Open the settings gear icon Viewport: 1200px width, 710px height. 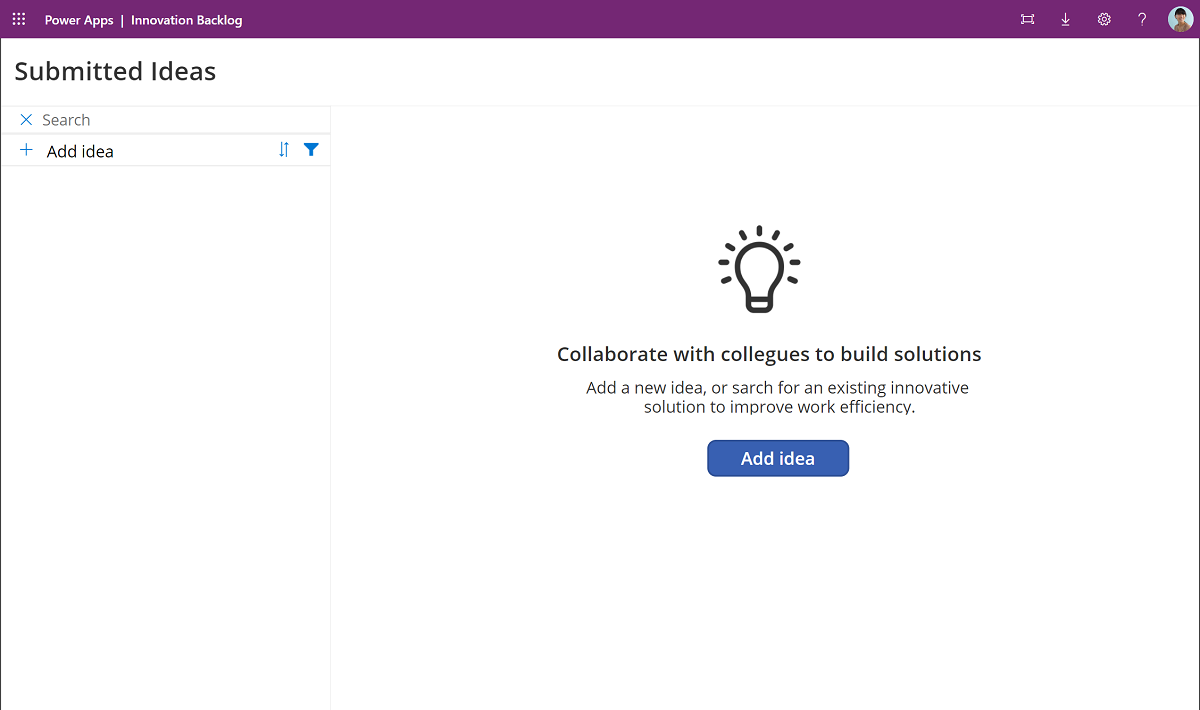[x=1104, y=19]
